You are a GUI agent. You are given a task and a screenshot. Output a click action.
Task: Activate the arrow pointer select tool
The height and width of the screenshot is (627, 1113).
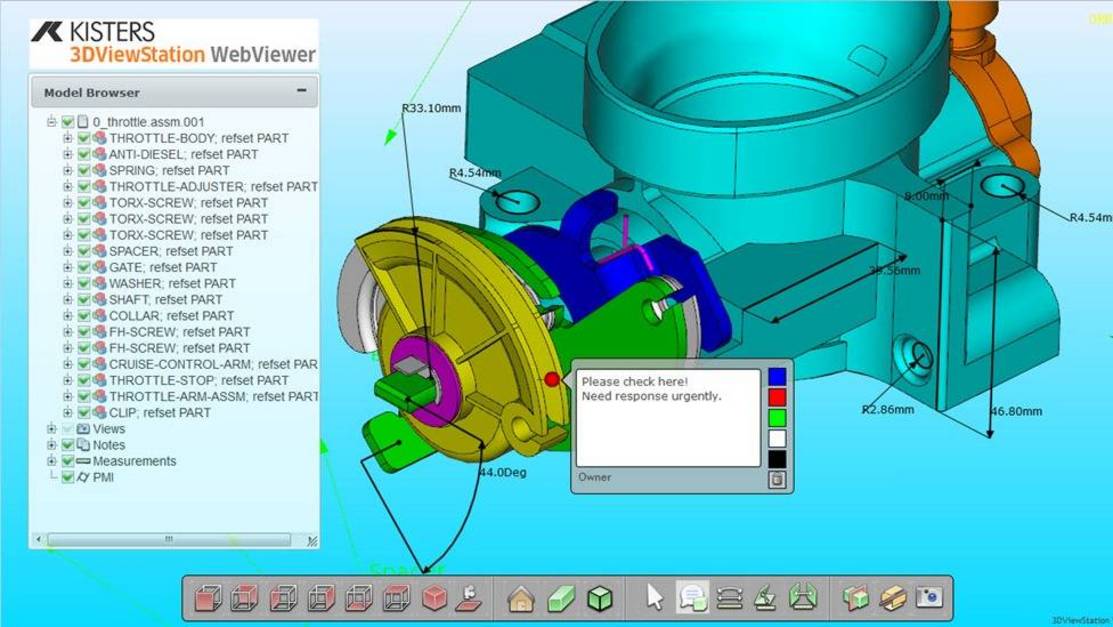click(654, 598)
